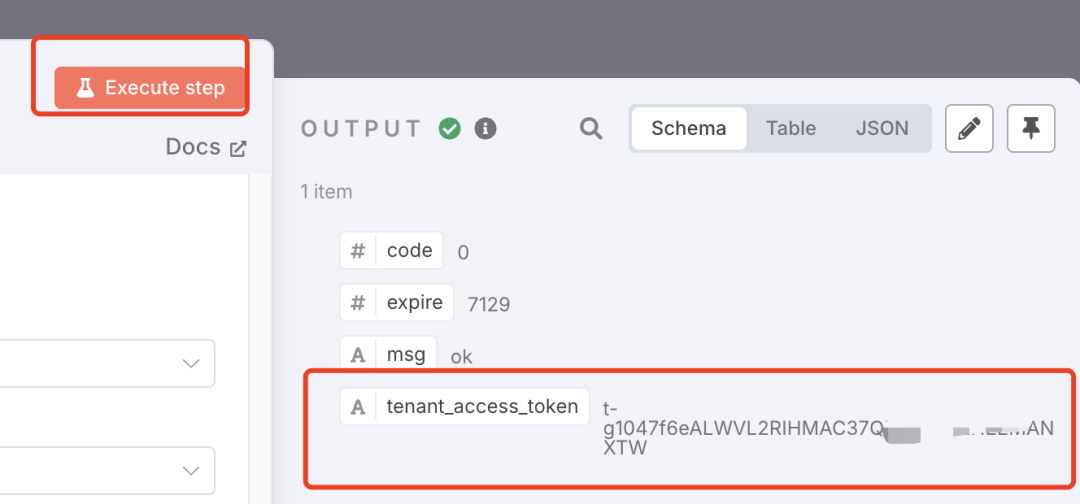The width and height of the screenshot is (1080, 504).
Task: Click the green success checkmark icon
Action: pos(450,128)
